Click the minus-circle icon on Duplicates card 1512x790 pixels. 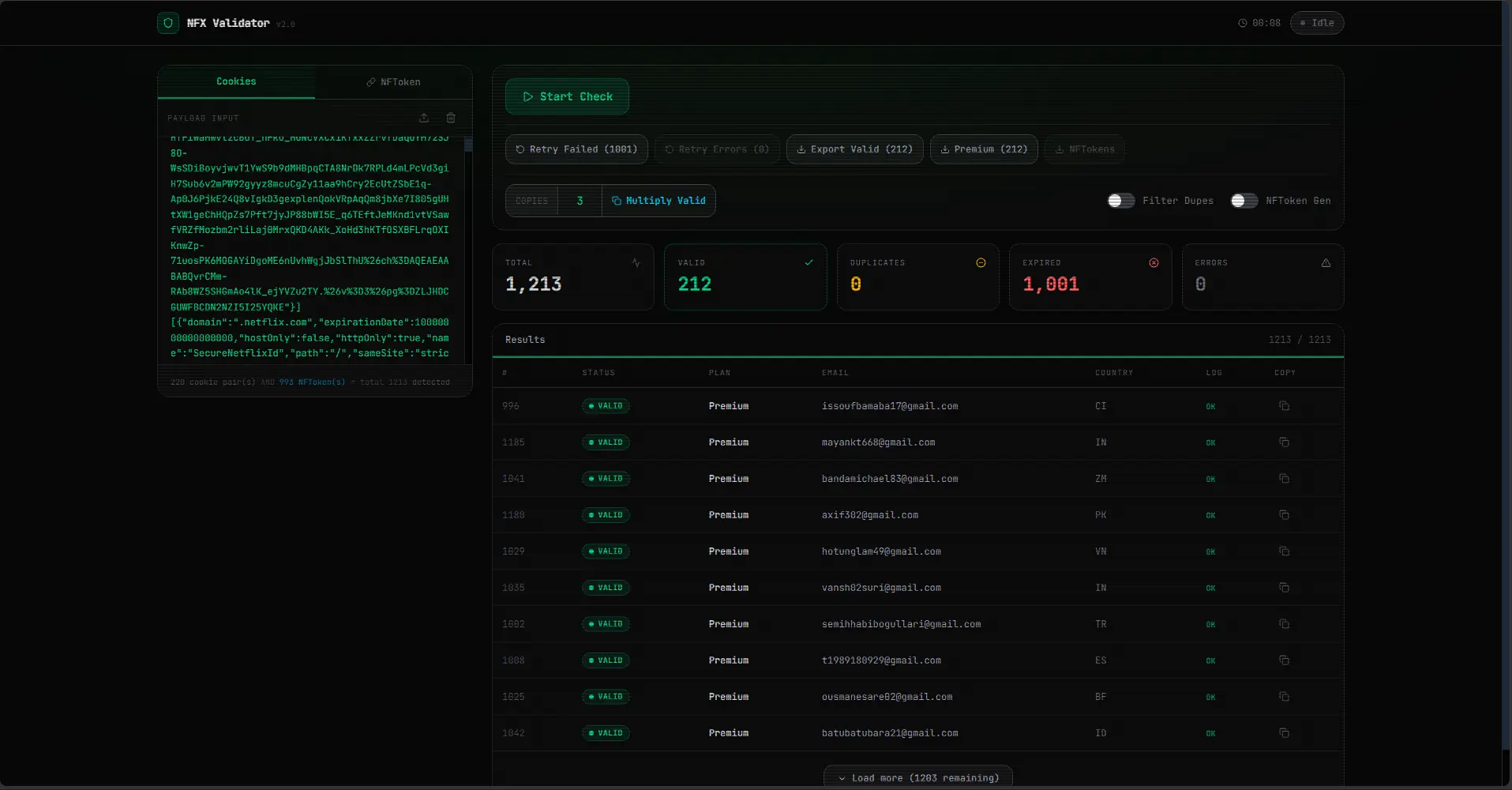[x=981, y=263]
